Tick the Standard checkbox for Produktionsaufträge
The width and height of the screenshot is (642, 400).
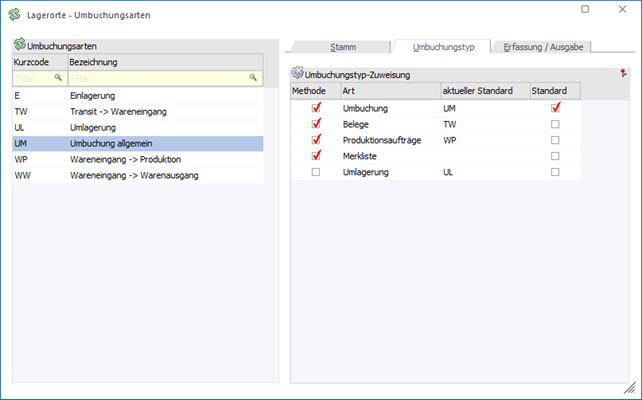tap(555, 140)
